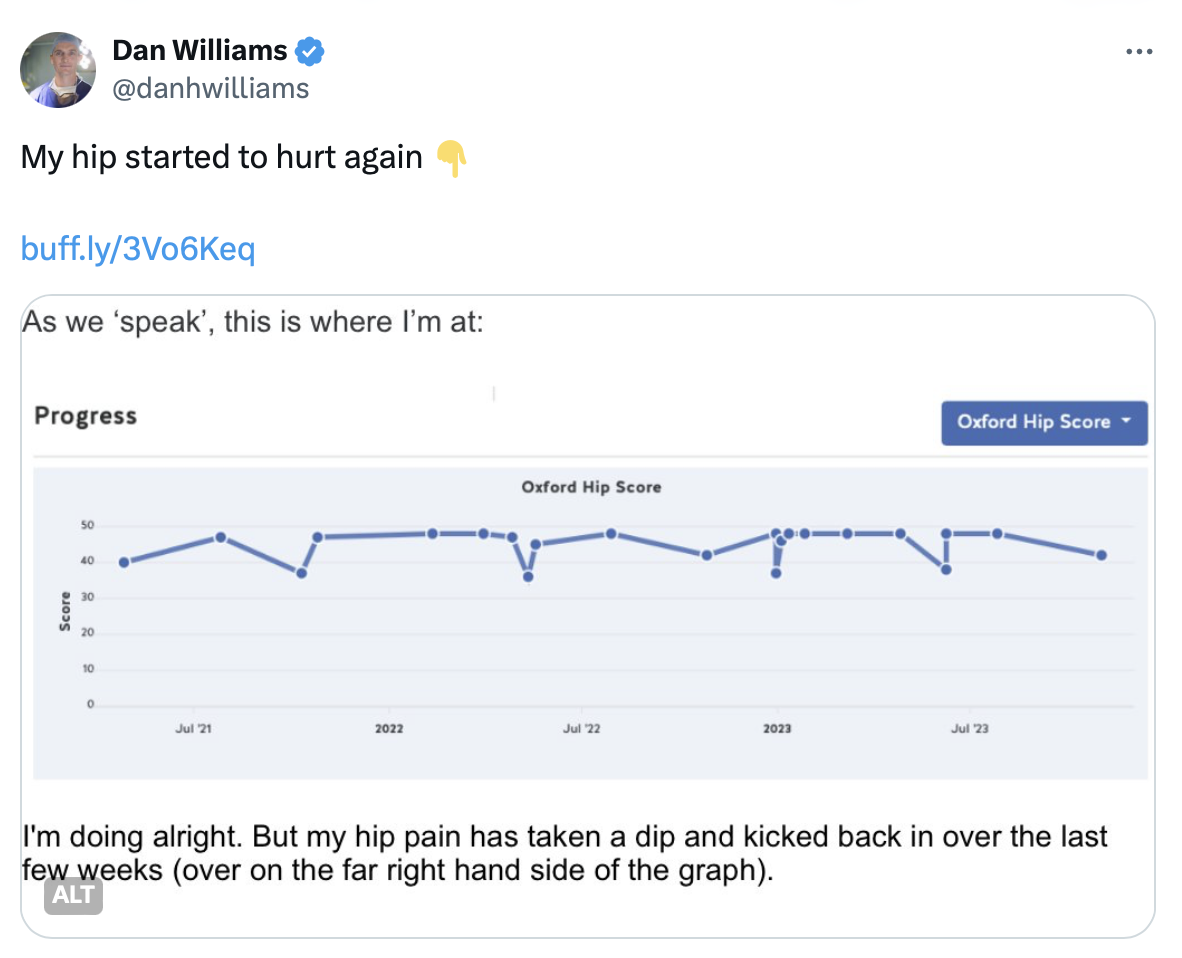Click the pointing-down hand emoji
Image resolution: width=1182 pixels, height=958 pixels.
[x=451, y=157]
